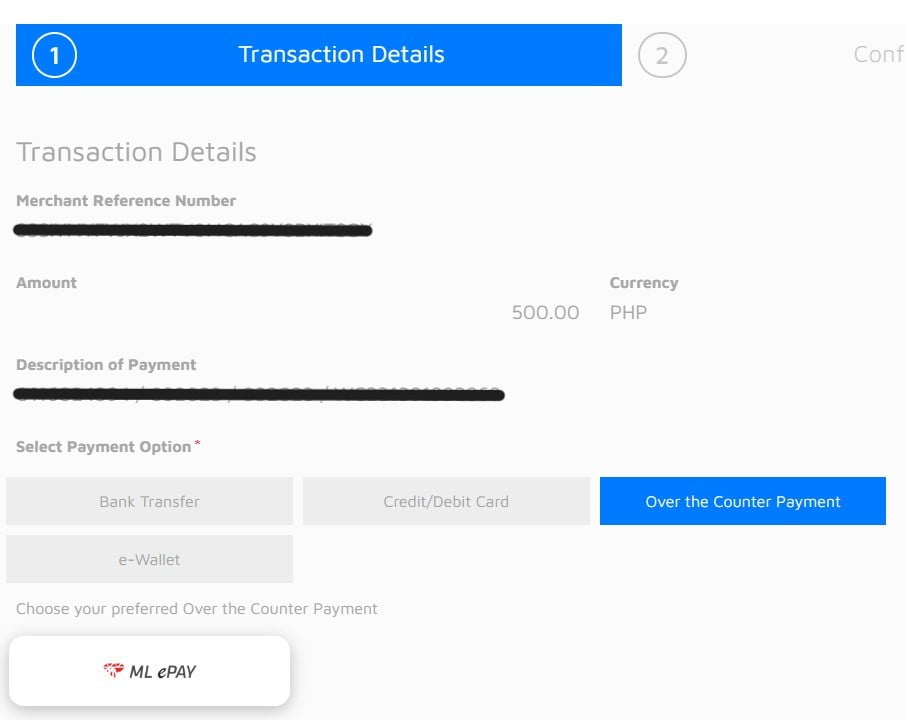Click the Choose your preferred payment text

click(x=196, y=609)
